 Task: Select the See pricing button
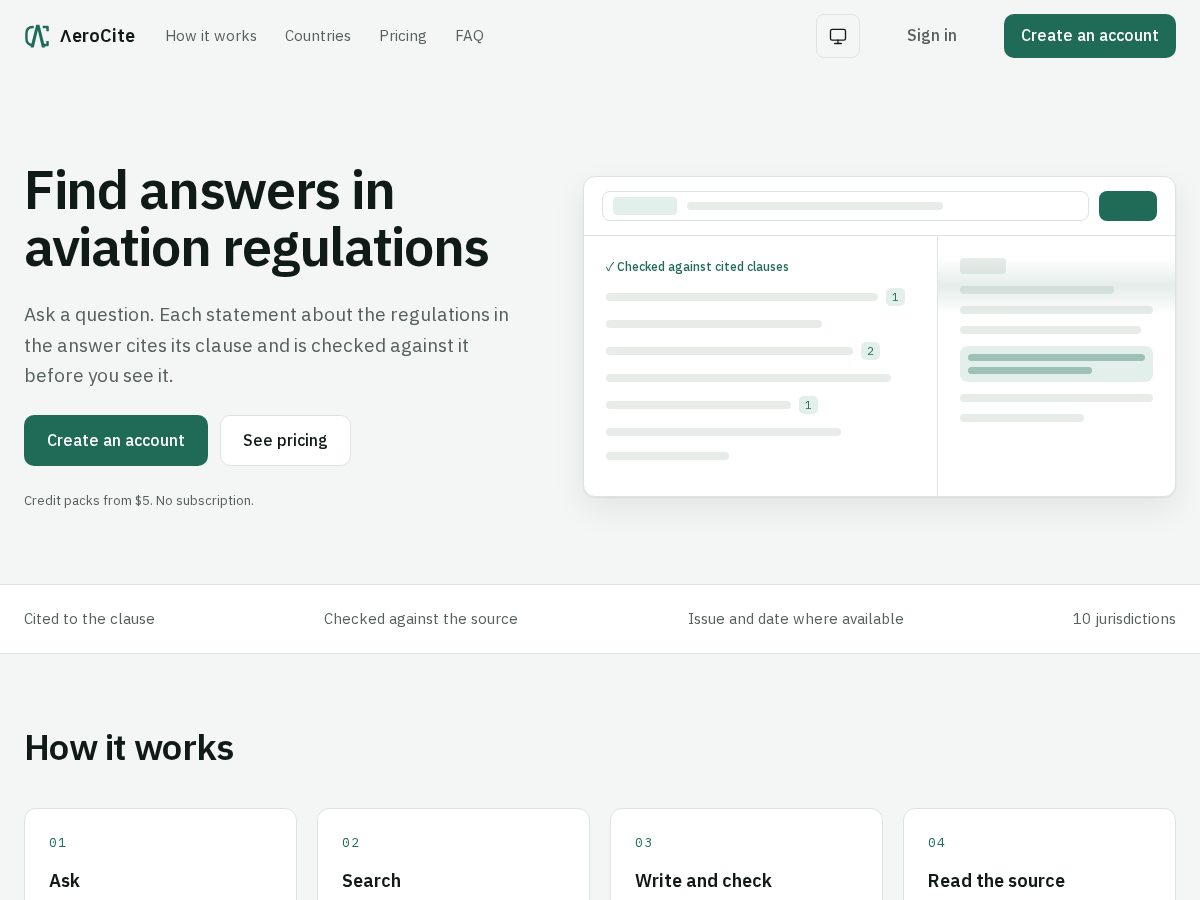click(x=285, y=440)
